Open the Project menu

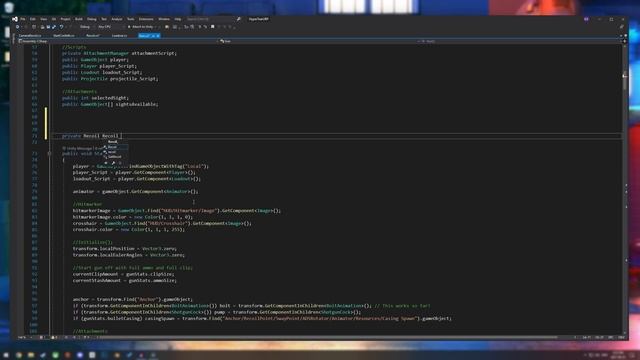point(65,19)
